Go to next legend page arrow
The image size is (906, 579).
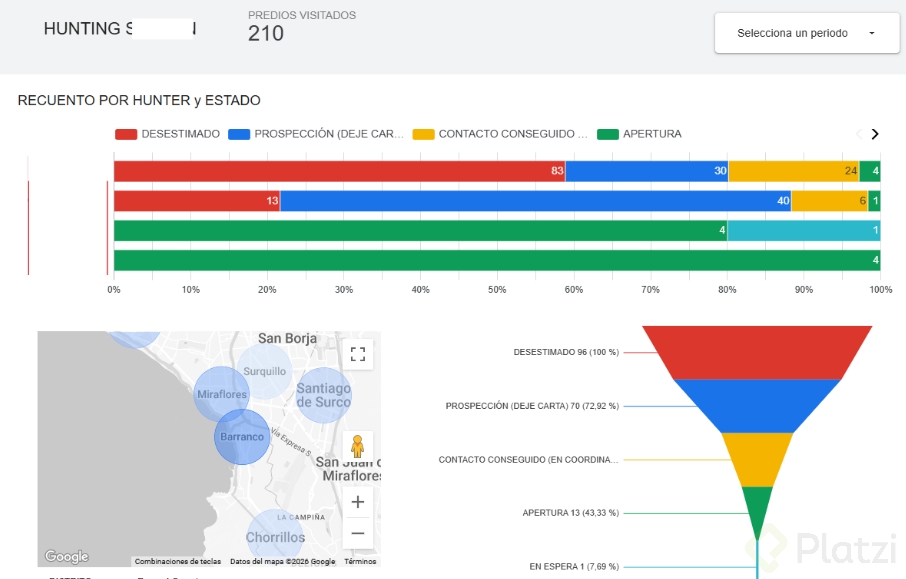[x=875, y=134]
